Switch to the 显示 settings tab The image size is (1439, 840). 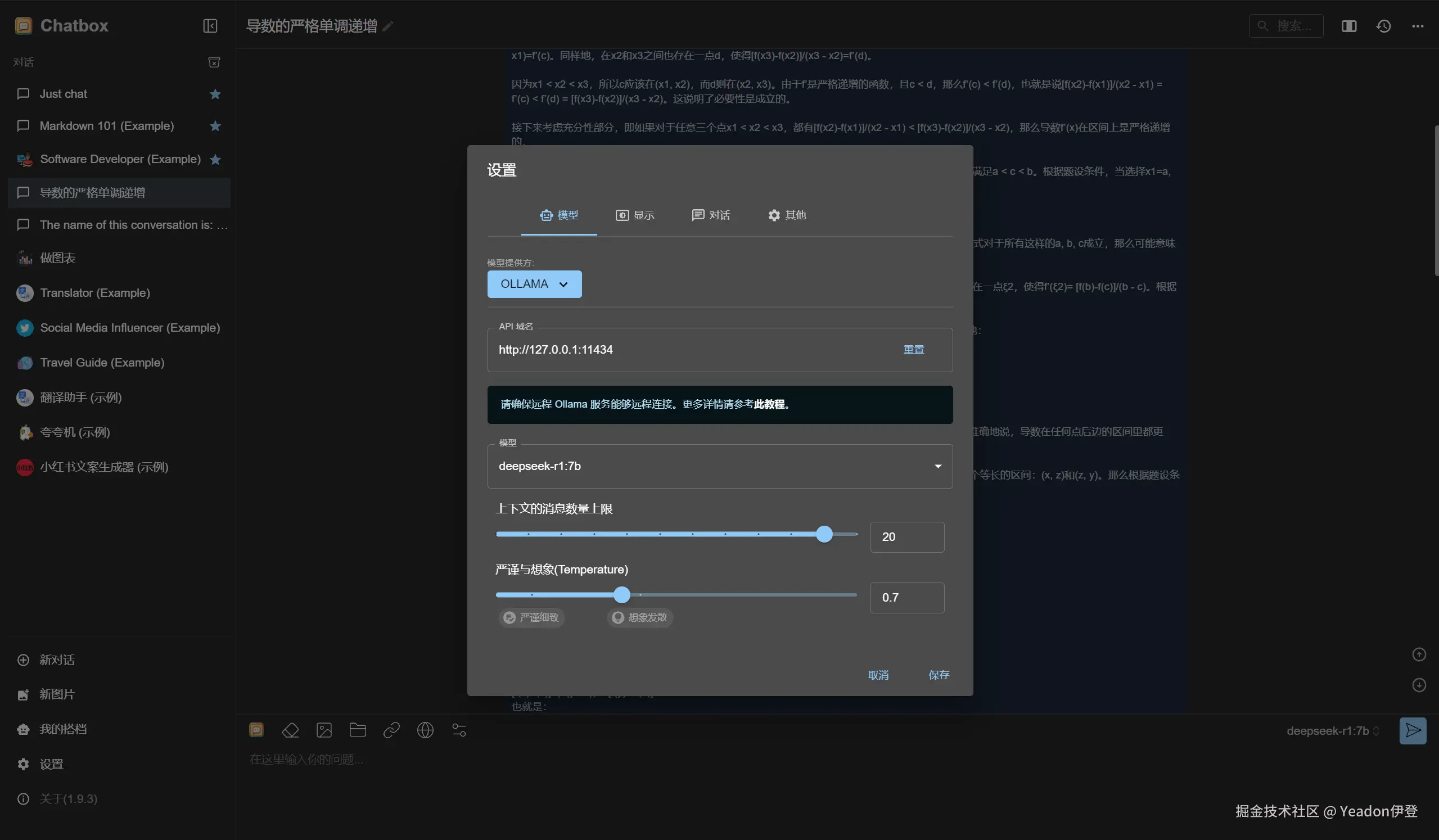634,215
